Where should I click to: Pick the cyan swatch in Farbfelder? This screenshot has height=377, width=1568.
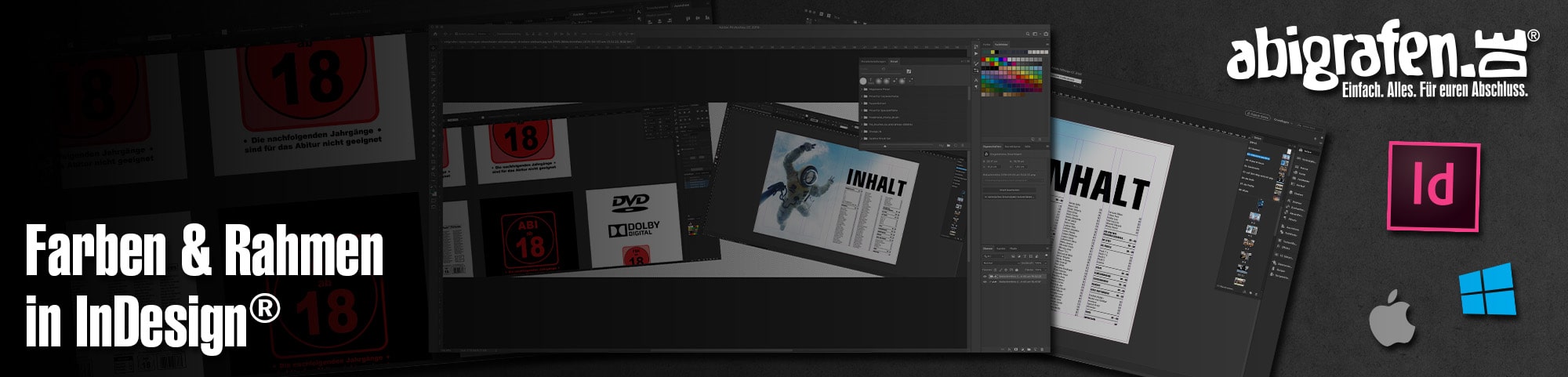[996, 60]
